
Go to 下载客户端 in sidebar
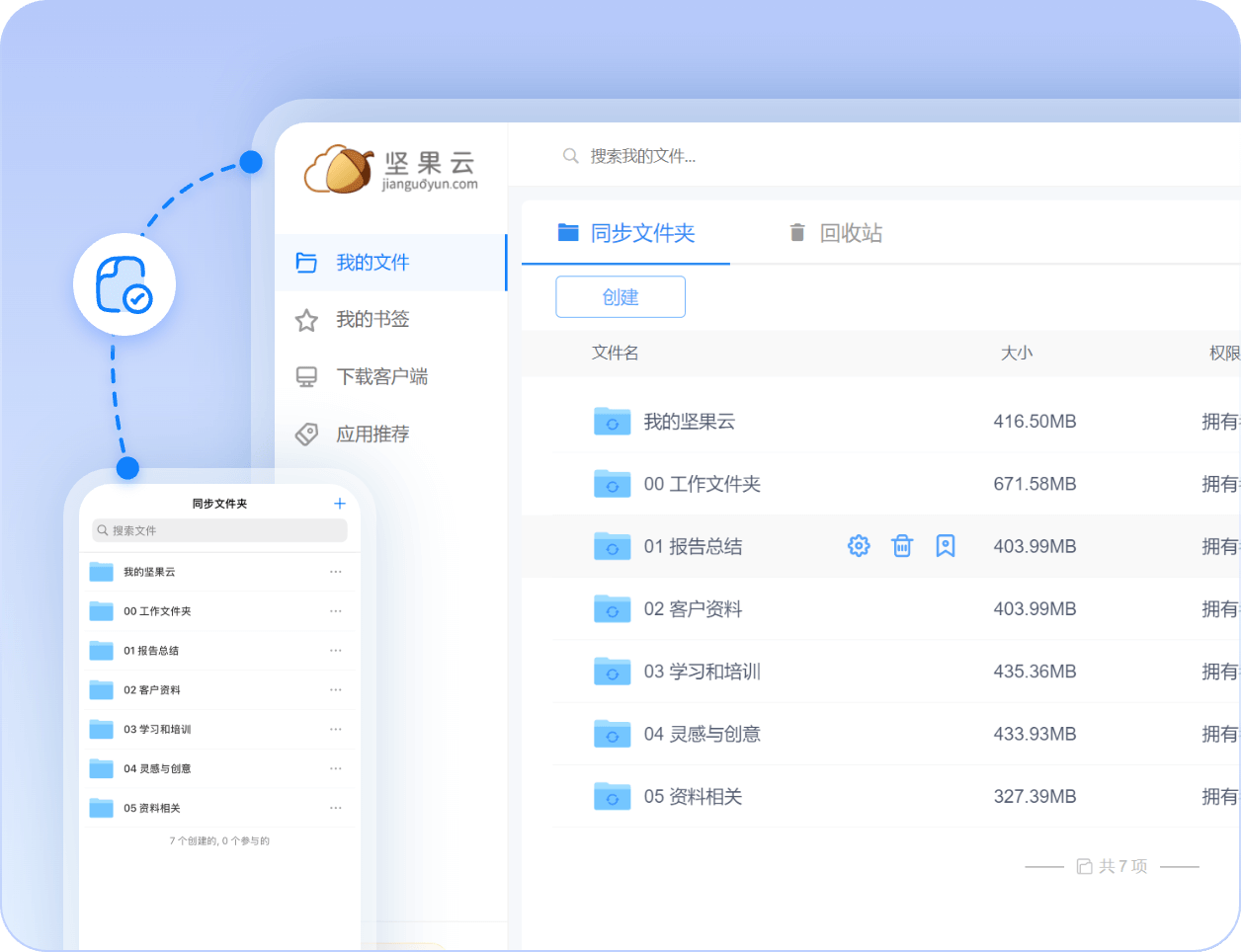pos(381,376)
